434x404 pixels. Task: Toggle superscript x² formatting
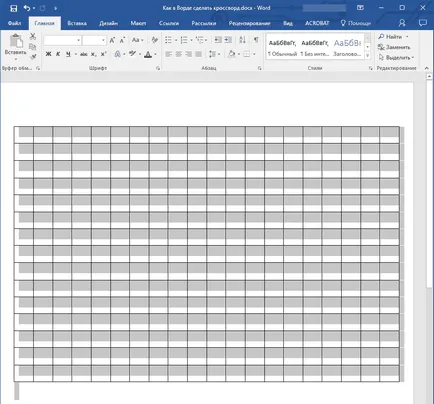pos(104,54)
